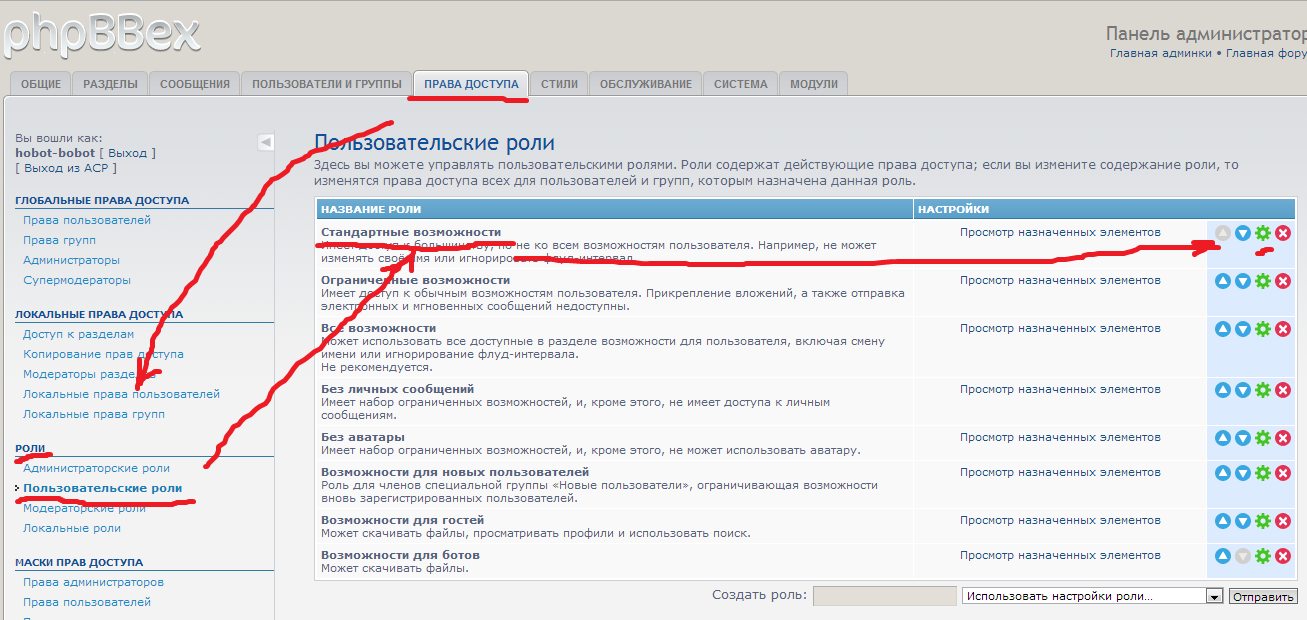Move Все возможности role up
Image resolution: width=1307 pixels, height=620 pixels.
[x=1223, y=329]
